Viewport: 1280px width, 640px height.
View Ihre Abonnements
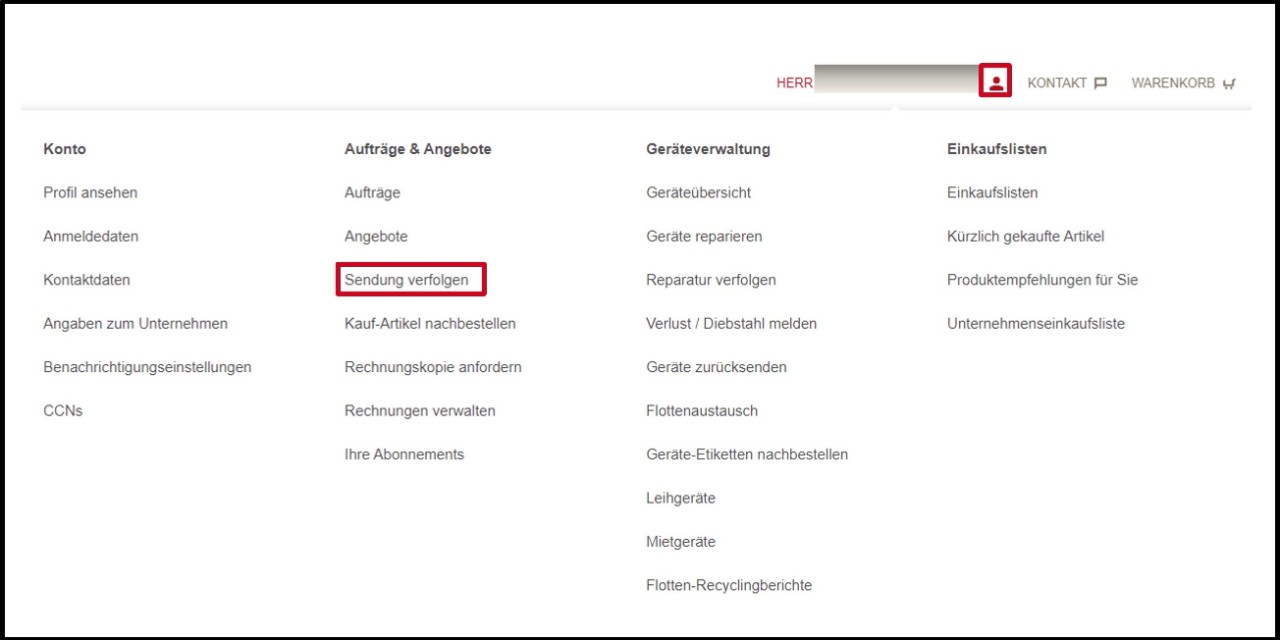(404, 454)
